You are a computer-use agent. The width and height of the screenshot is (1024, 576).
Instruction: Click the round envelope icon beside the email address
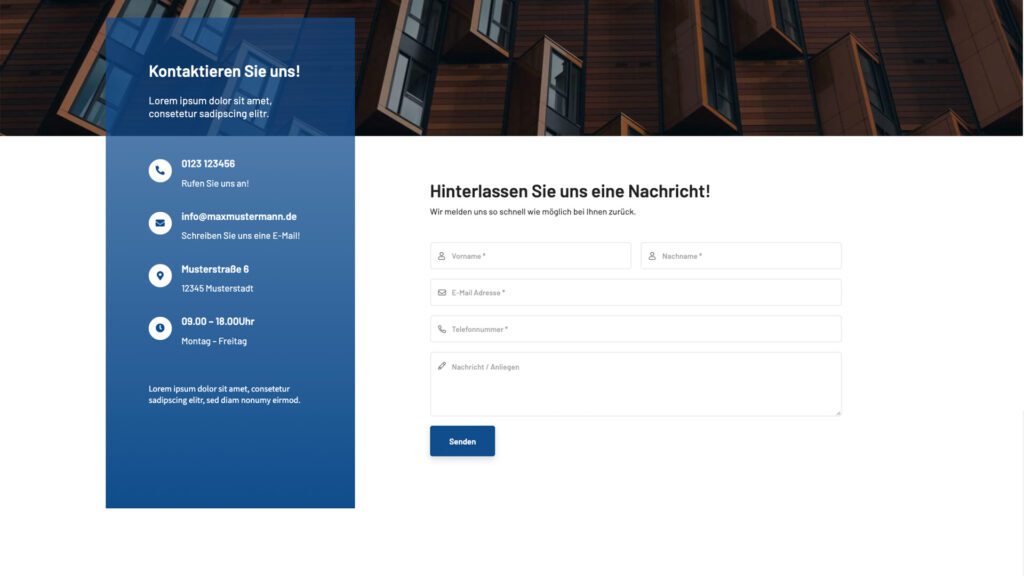[x=160, y=223]
